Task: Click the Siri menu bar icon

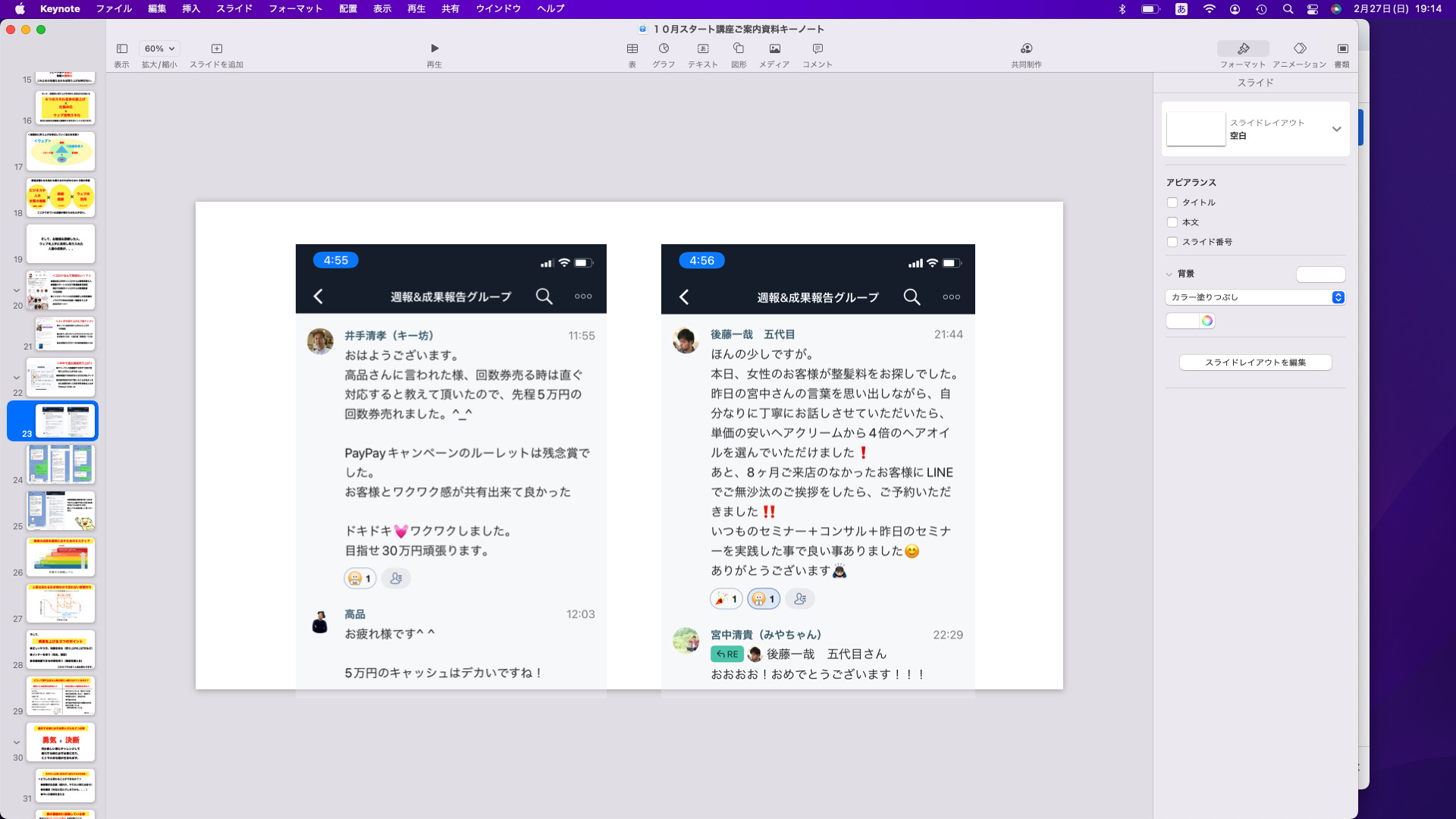Action: tap(1336, 9)
